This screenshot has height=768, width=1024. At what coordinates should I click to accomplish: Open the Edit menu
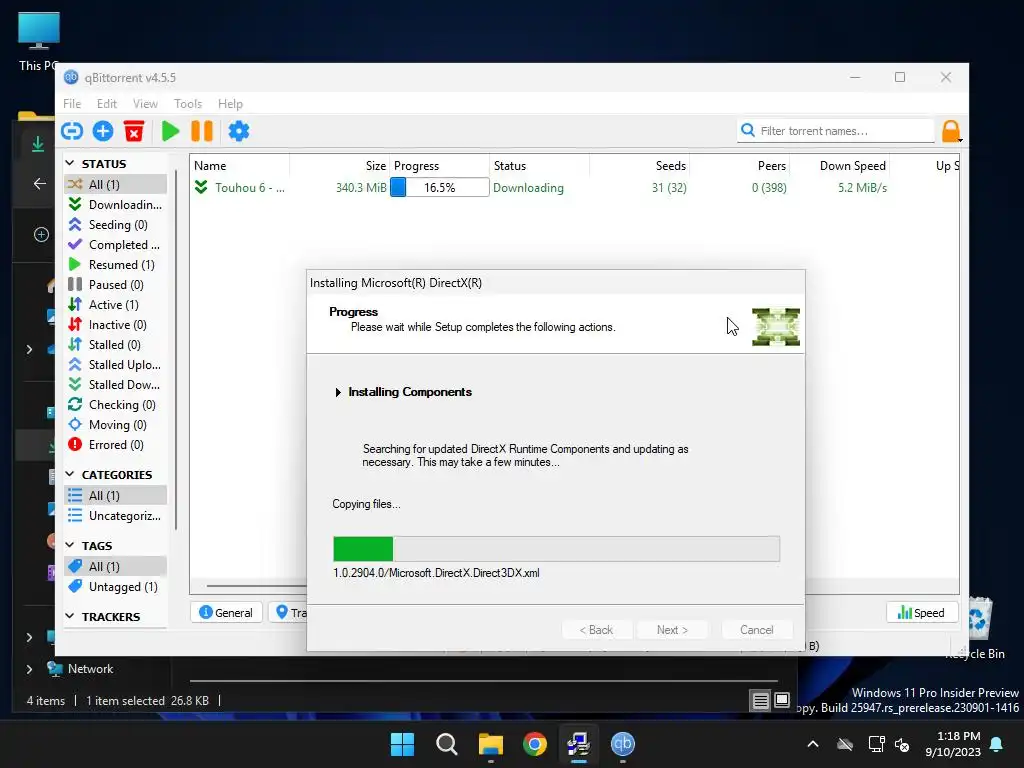click(x=106, y=103)
